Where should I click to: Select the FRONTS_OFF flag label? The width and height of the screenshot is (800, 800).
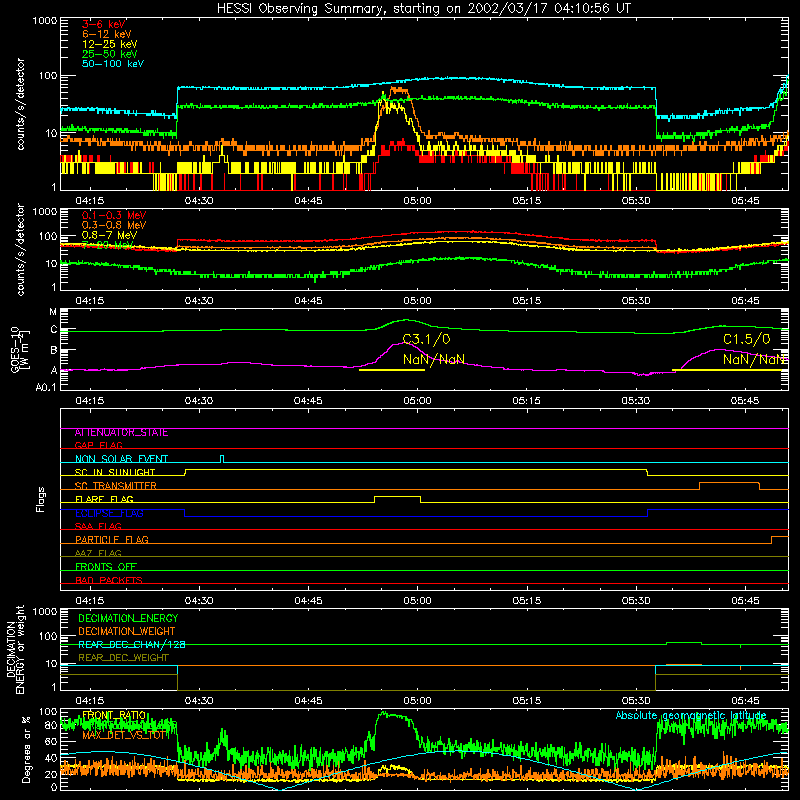[x=106, y=566]
